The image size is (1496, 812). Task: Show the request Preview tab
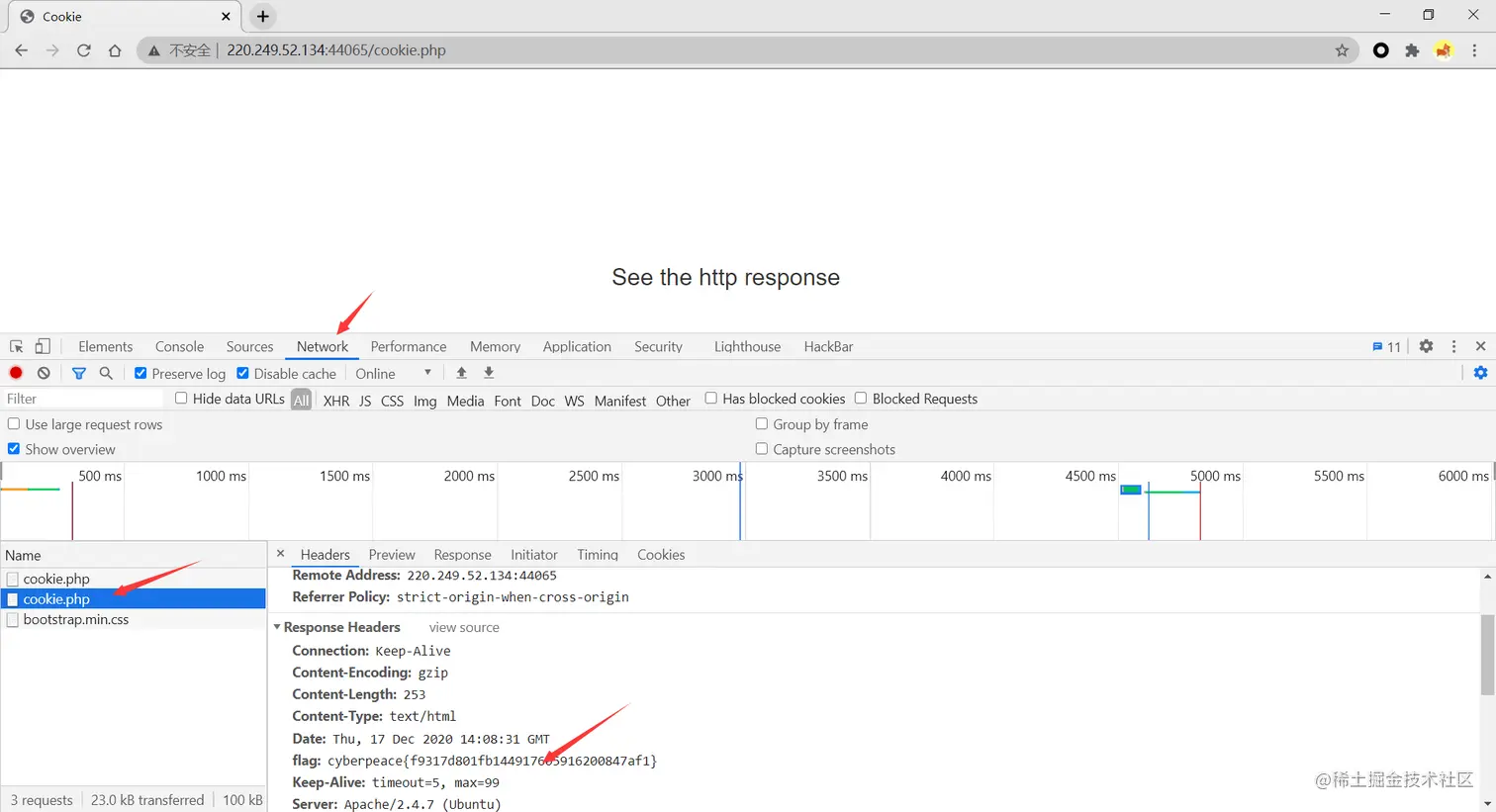(392, 555)
